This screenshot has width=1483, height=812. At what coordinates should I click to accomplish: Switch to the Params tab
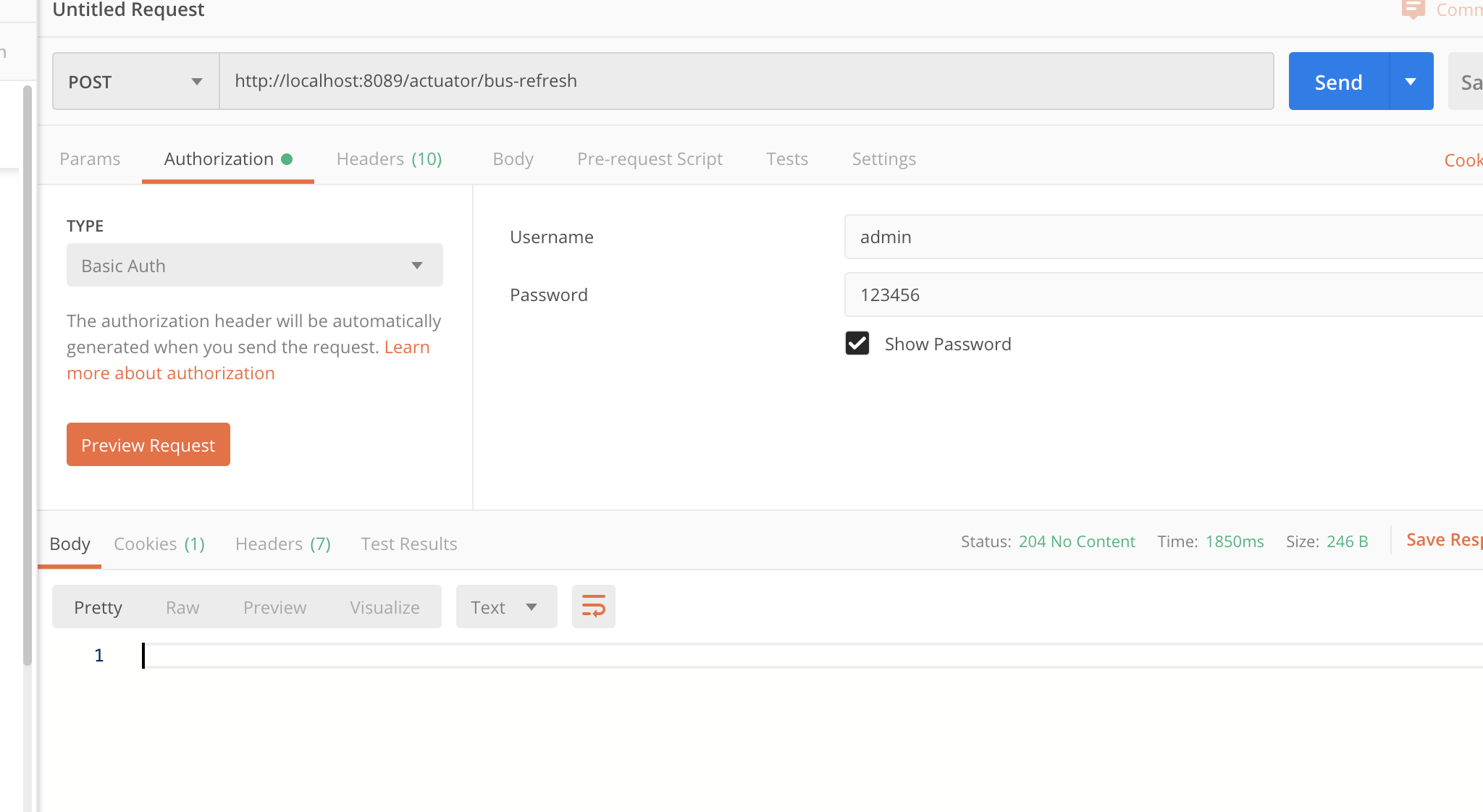point(90,158)
